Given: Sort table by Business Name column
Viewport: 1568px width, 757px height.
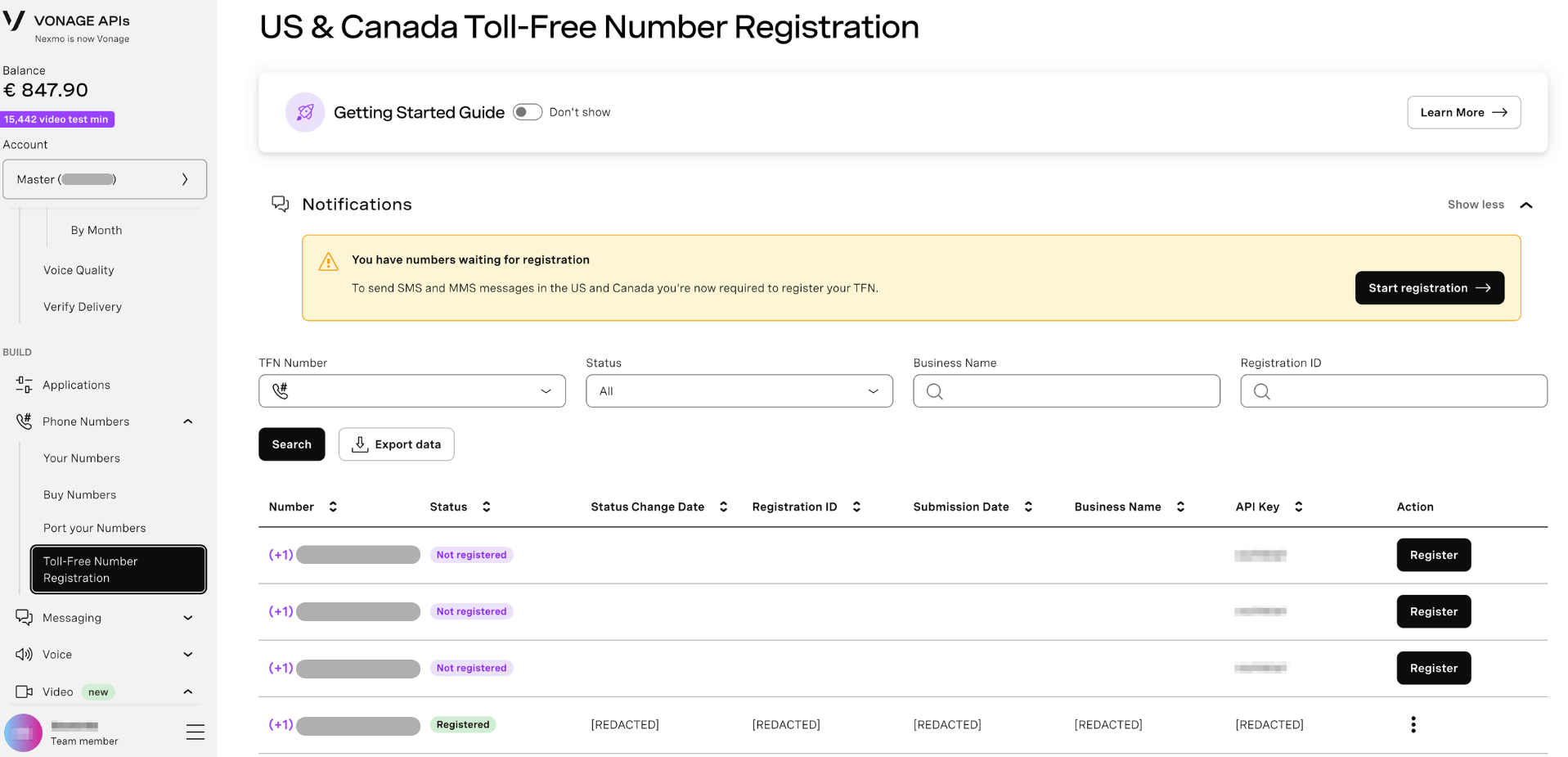Looking at the screenshot, I should click(x=1180, y=507).
